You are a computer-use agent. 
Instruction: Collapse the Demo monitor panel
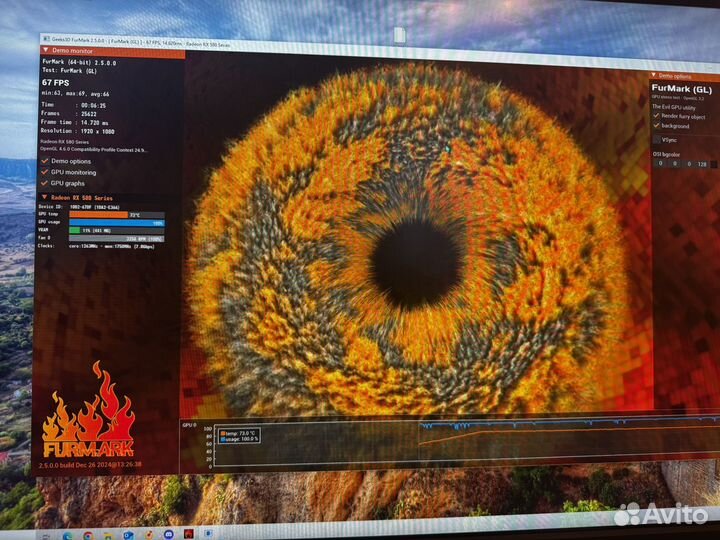coord(46,50)
